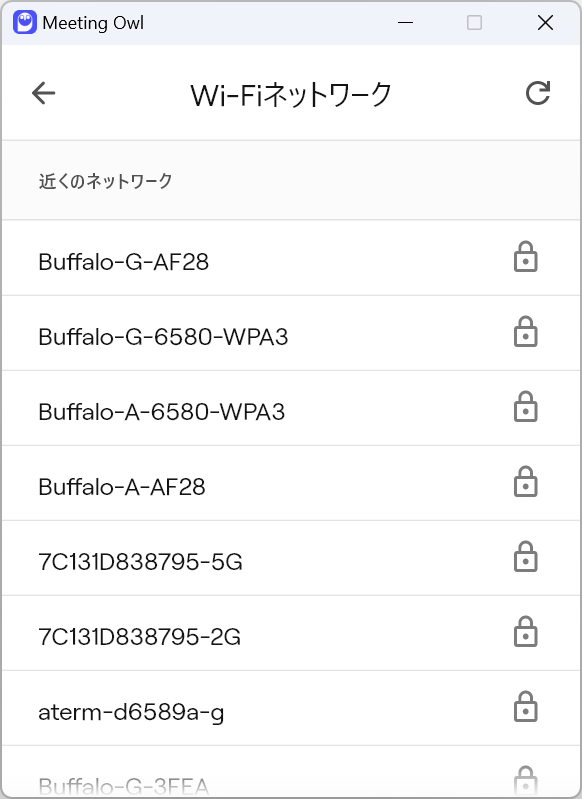Screen dimensions: 582x799
Task: Click the lock icon for aterm-d6589a-g
Action: point(525,706)
